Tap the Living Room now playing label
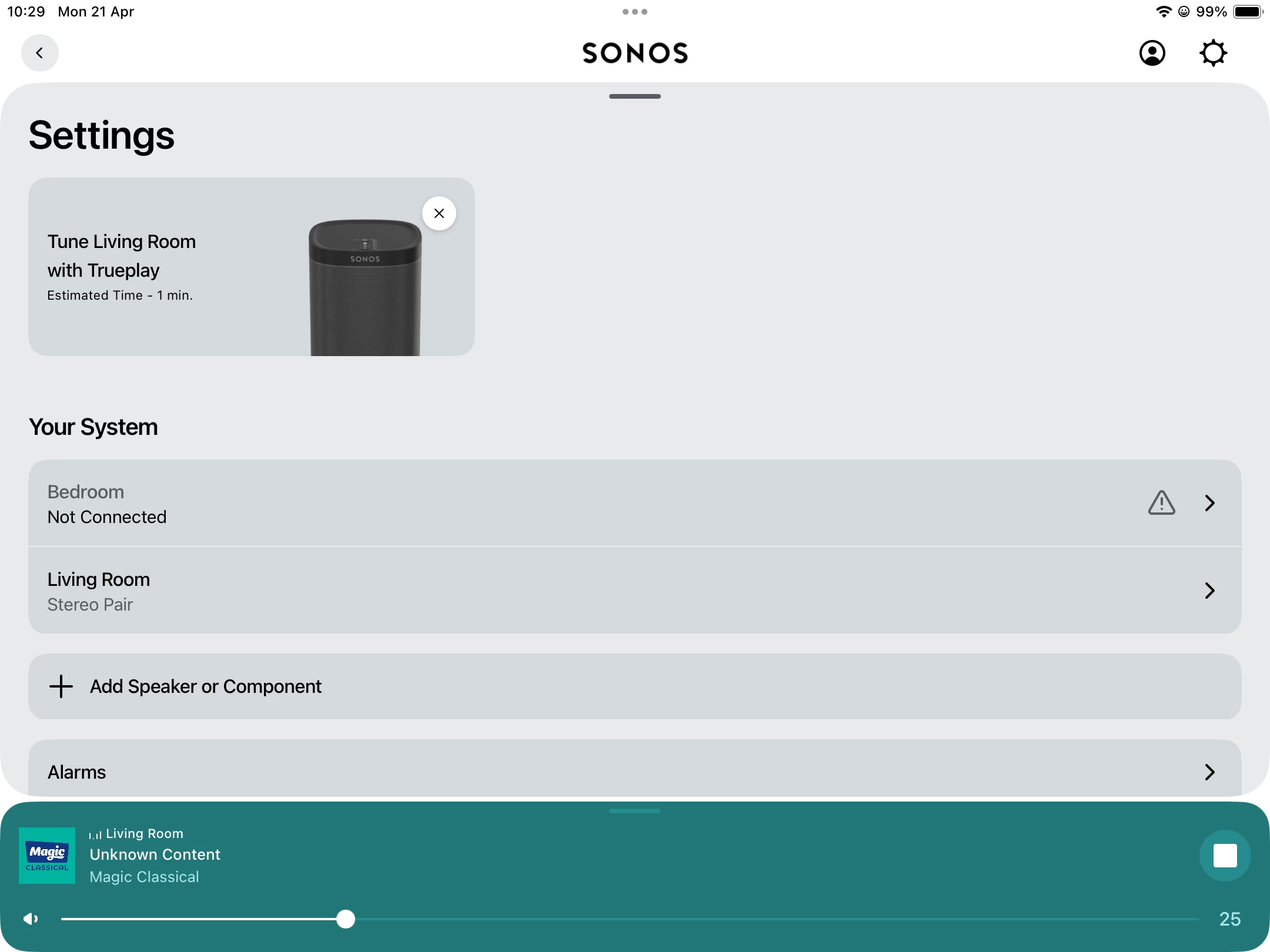The image size is (1270, 952). (x=144, y=834)
